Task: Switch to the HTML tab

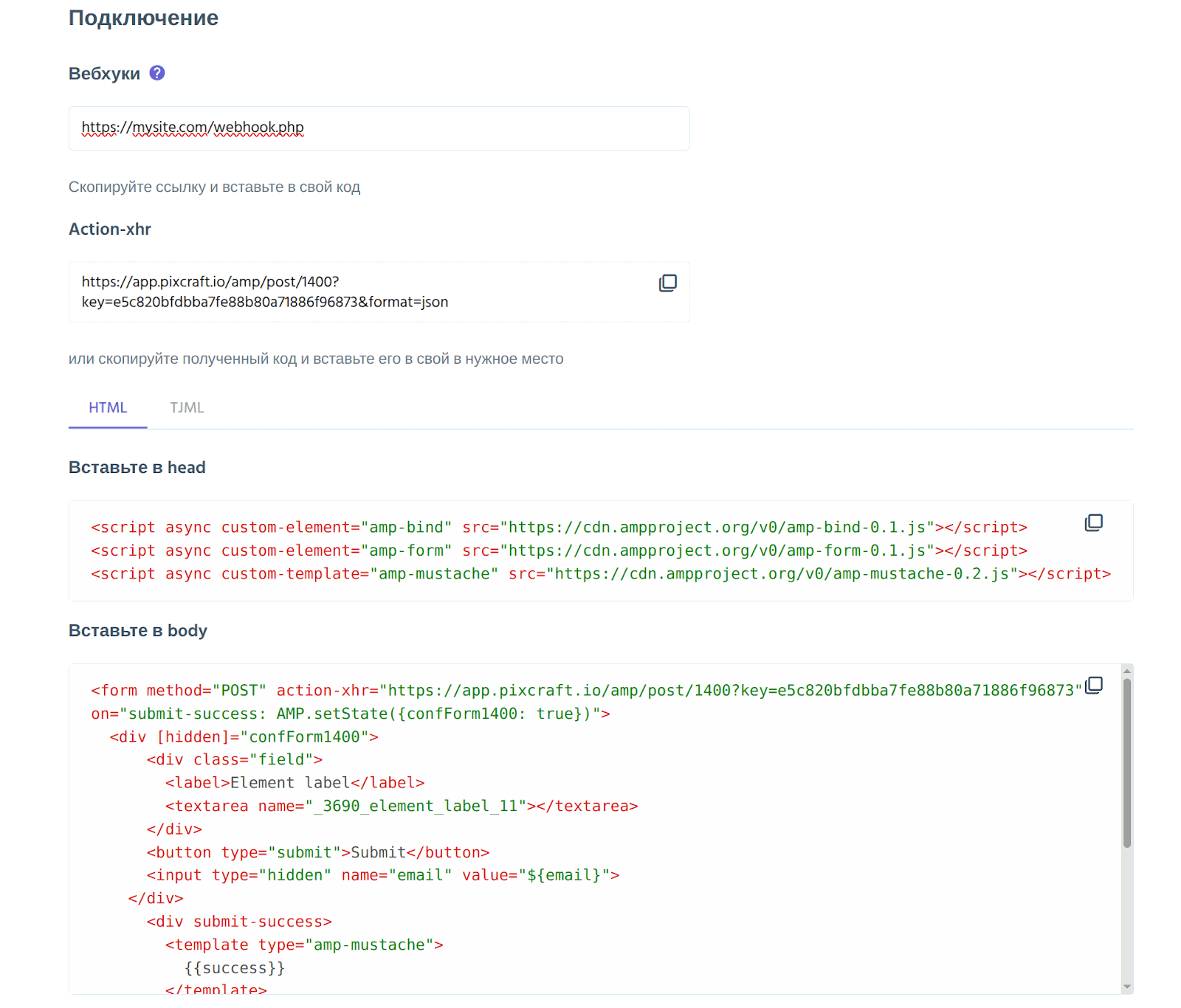Action: point(108,408)
